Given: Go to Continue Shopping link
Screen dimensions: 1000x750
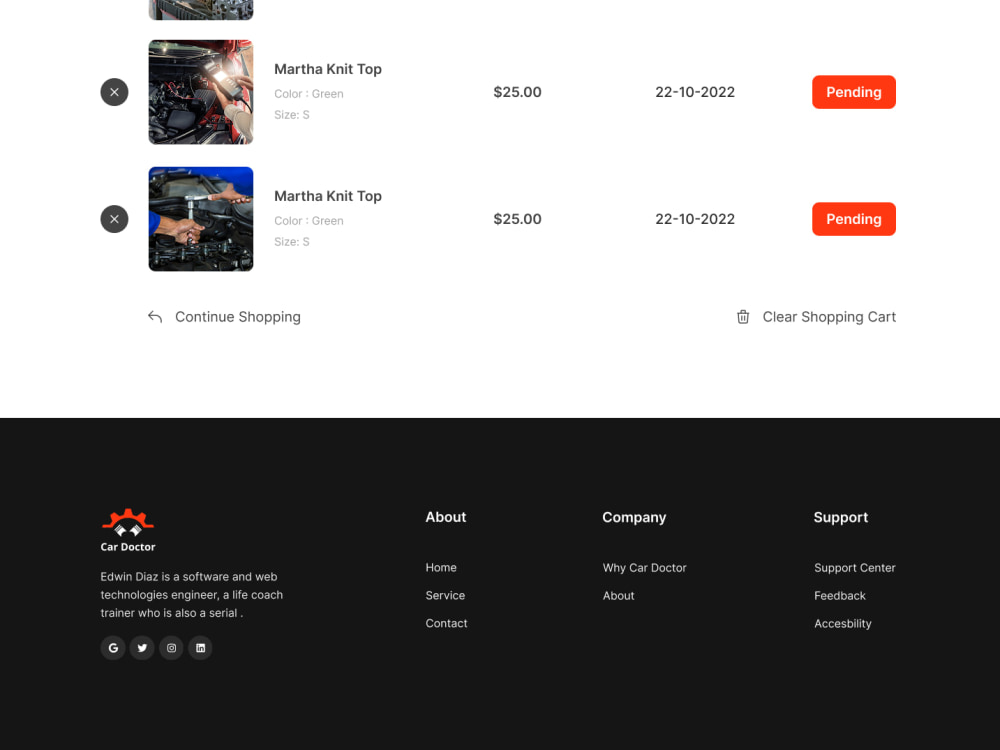Looking at the screenshot, I should coord(237,317).
